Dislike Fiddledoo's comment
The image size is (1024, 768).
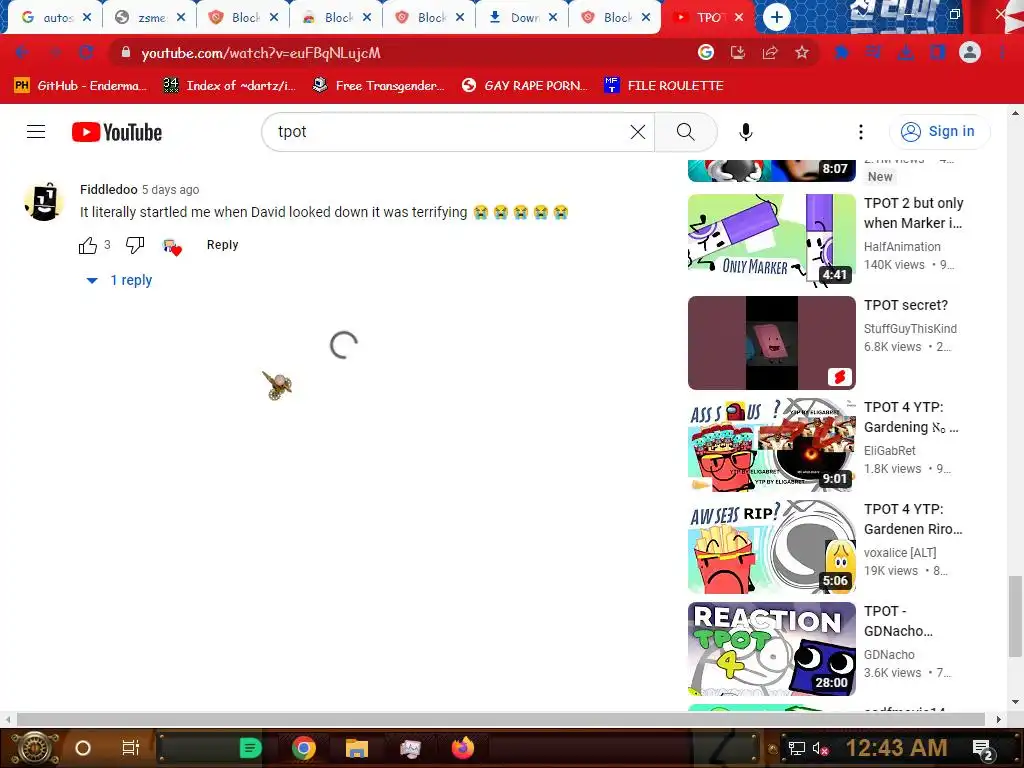tap(135, 246)
